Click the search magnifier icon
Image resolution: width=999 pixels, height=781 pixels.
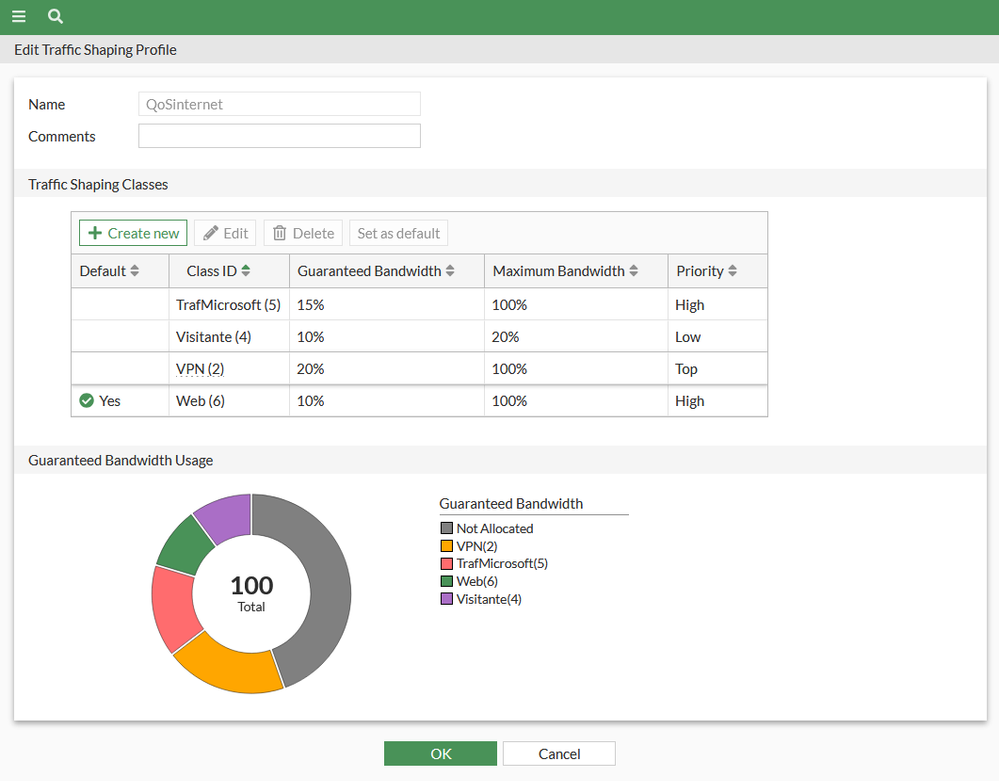[56, 17]
